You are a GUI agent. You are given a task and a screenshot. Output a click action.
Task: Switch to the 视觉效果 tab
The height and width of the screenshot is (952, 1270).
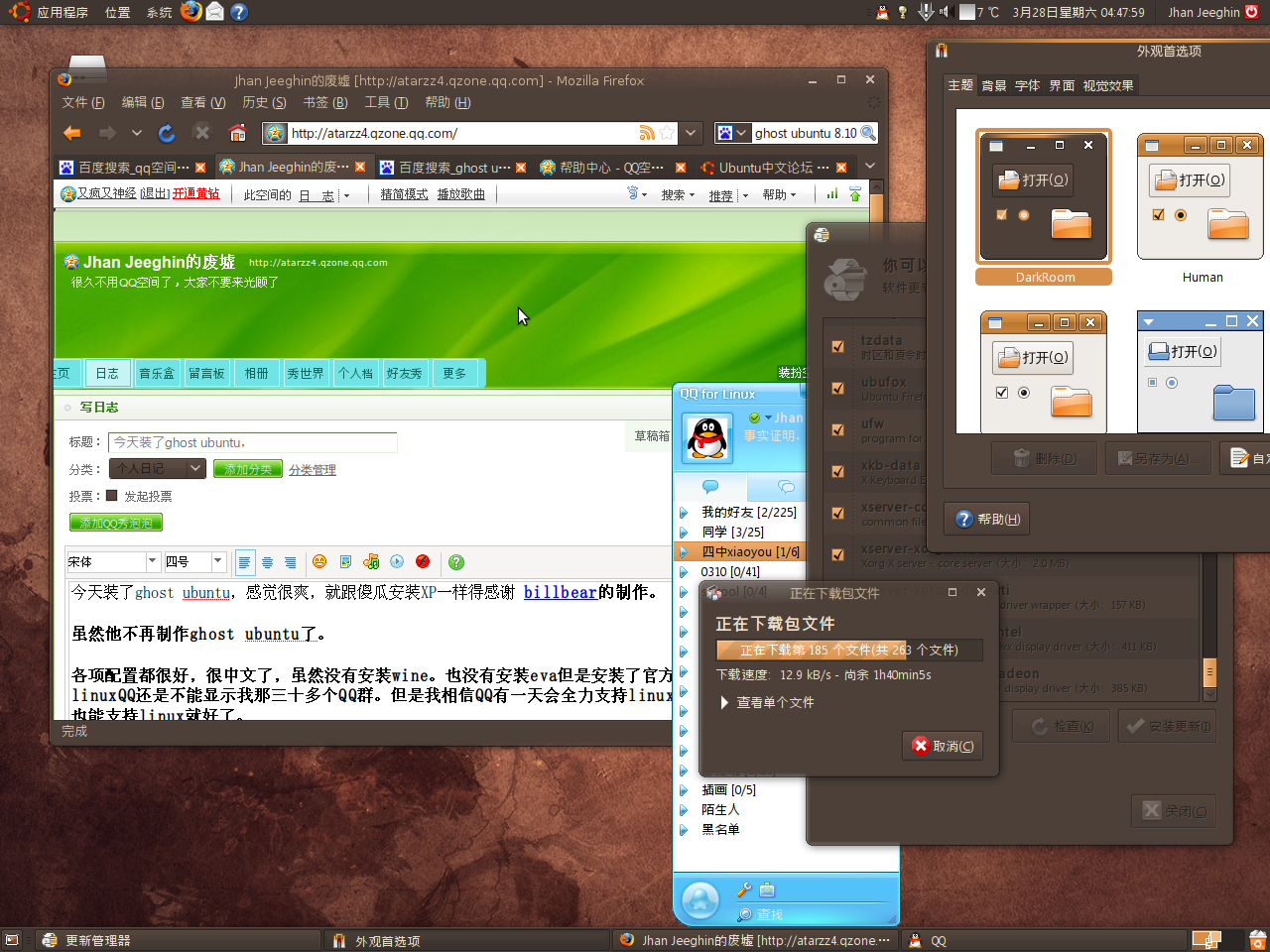pos(1108,85)
